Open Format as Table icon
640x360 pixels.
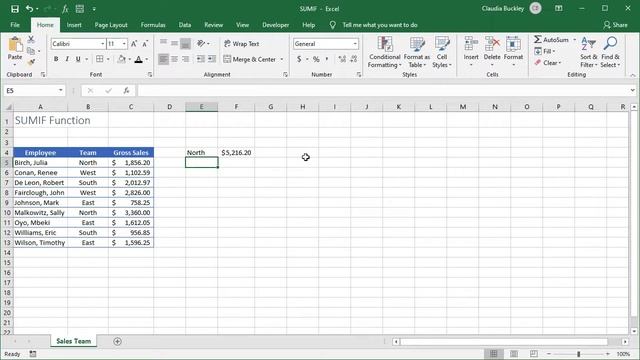tap(417, 44)
